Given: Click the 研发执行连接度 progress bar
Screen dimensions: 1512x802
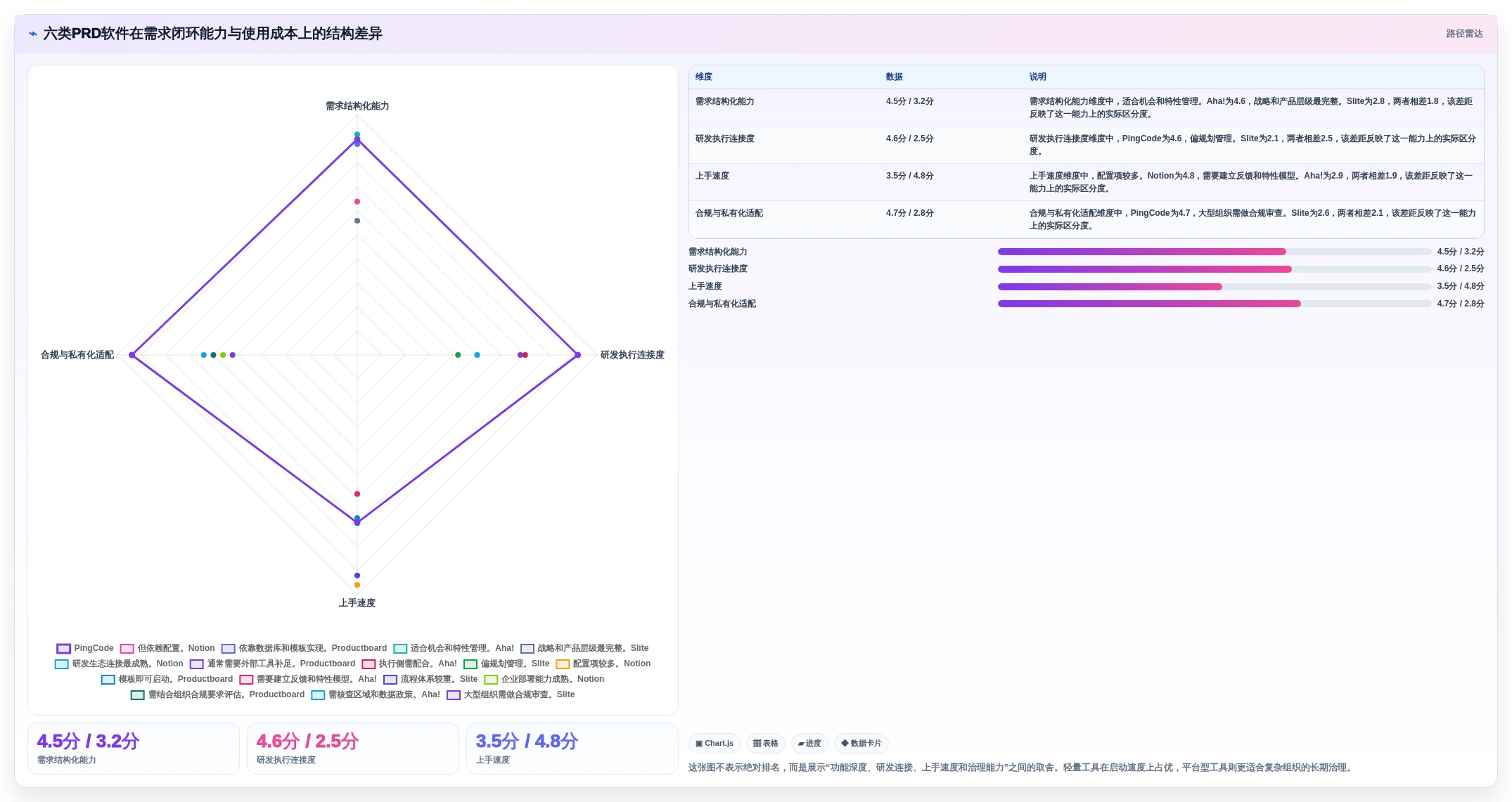Looking at the screenshot, I should pos(1215,269).
